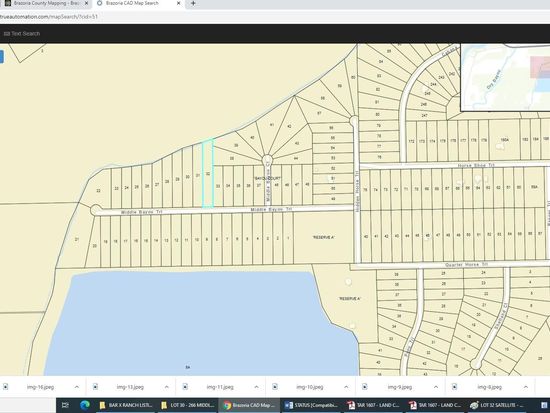Image resolution: width=550 pixels, height=413 pixels.
Task: Expand options for img-16.jpeg download
Action: (76, 387)
